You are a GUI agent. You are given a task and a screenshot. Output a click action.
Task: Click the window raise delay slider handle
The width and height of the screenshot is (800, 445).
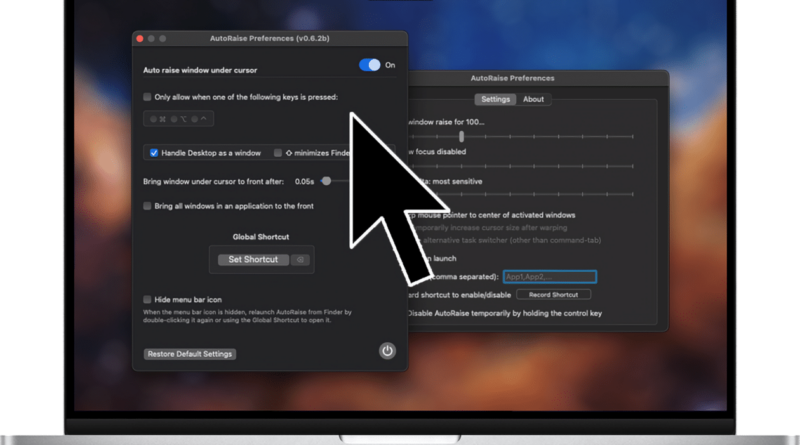(461, 136)
